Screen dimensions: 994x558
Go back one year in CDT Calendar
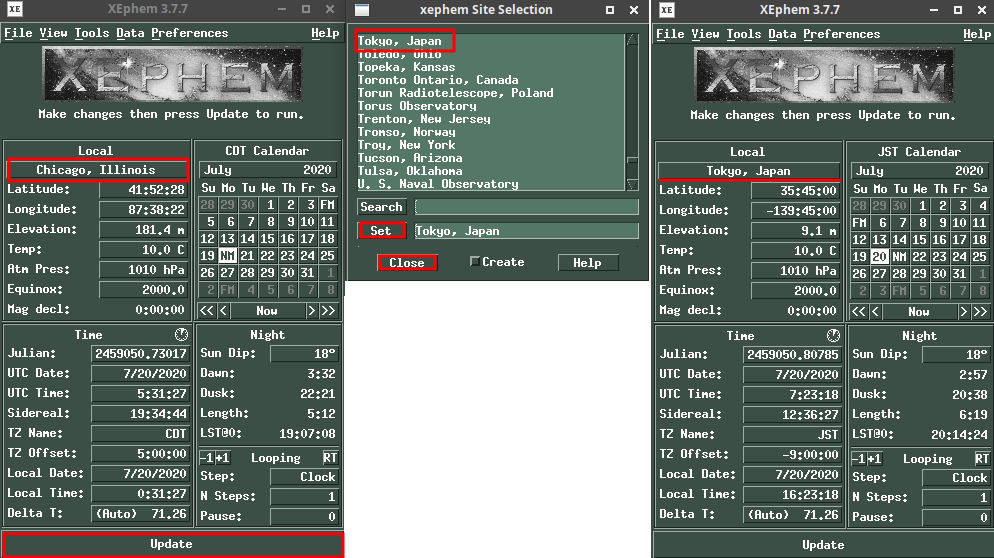point(206,311)
